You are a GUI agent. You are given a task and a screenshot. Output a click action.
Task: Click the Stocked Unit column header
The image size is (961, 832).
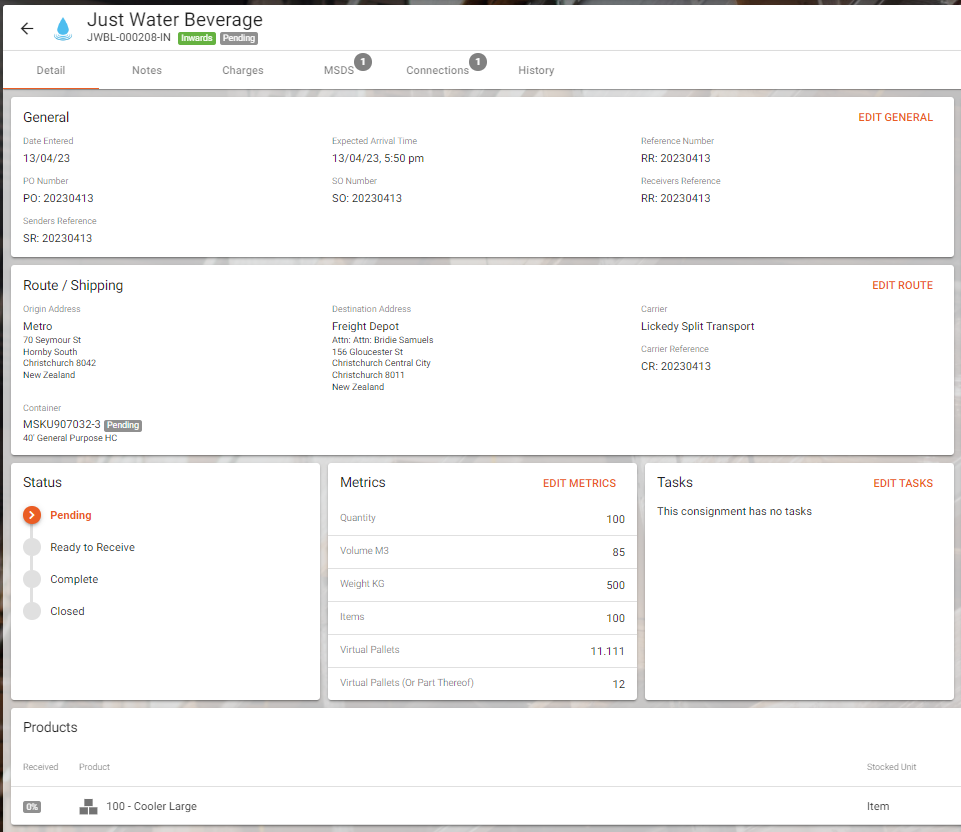(891, 767)
